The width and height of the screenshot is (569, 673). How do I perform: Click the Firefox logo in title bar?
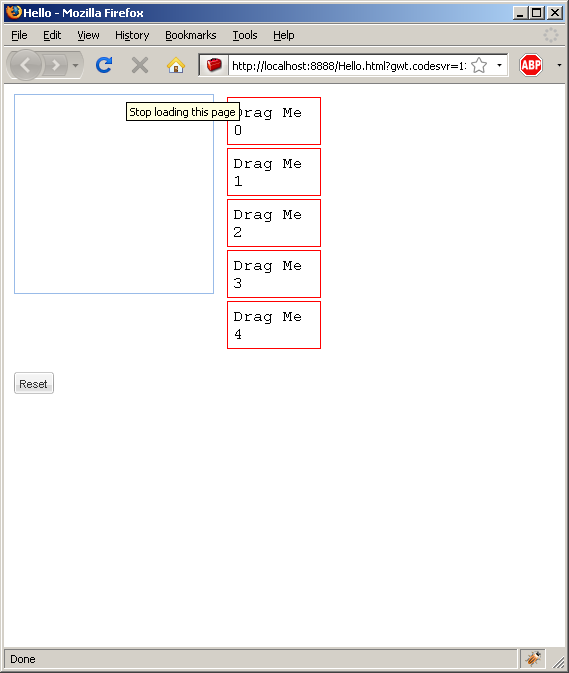pyautogui.click(x=14, y=12)
